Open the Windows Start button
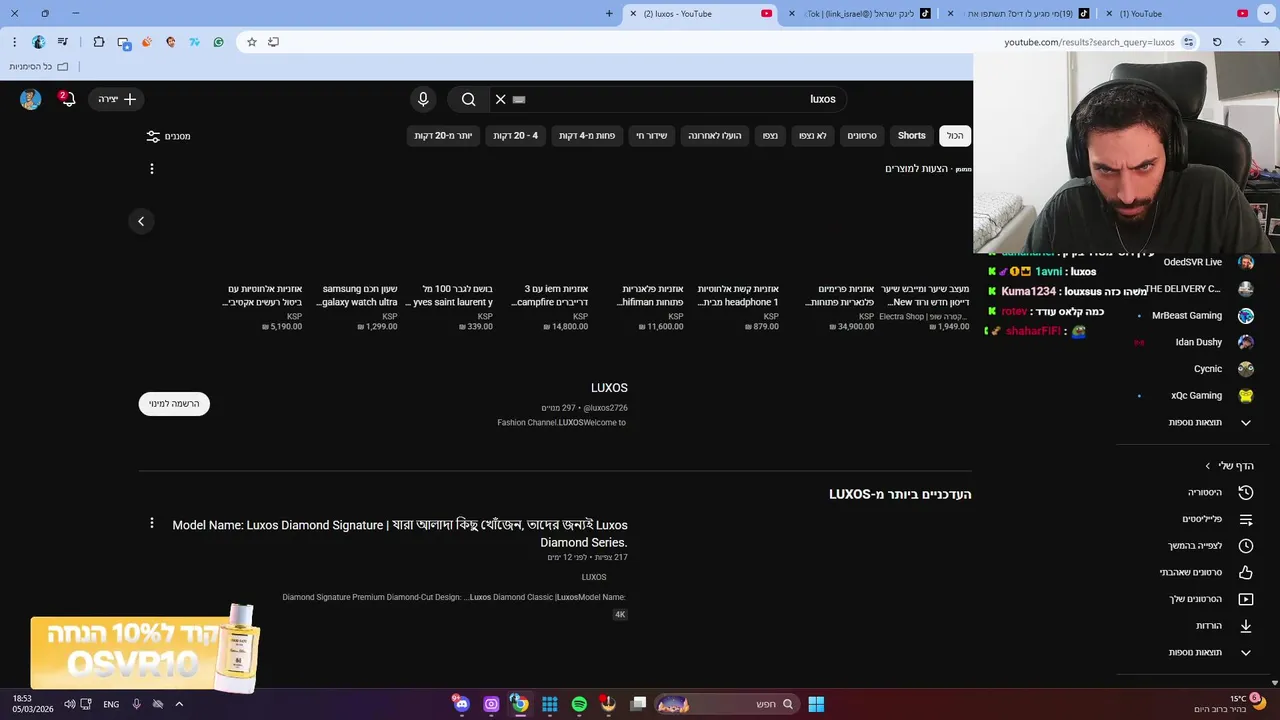 pyautogui.click(x=816, y=704)
